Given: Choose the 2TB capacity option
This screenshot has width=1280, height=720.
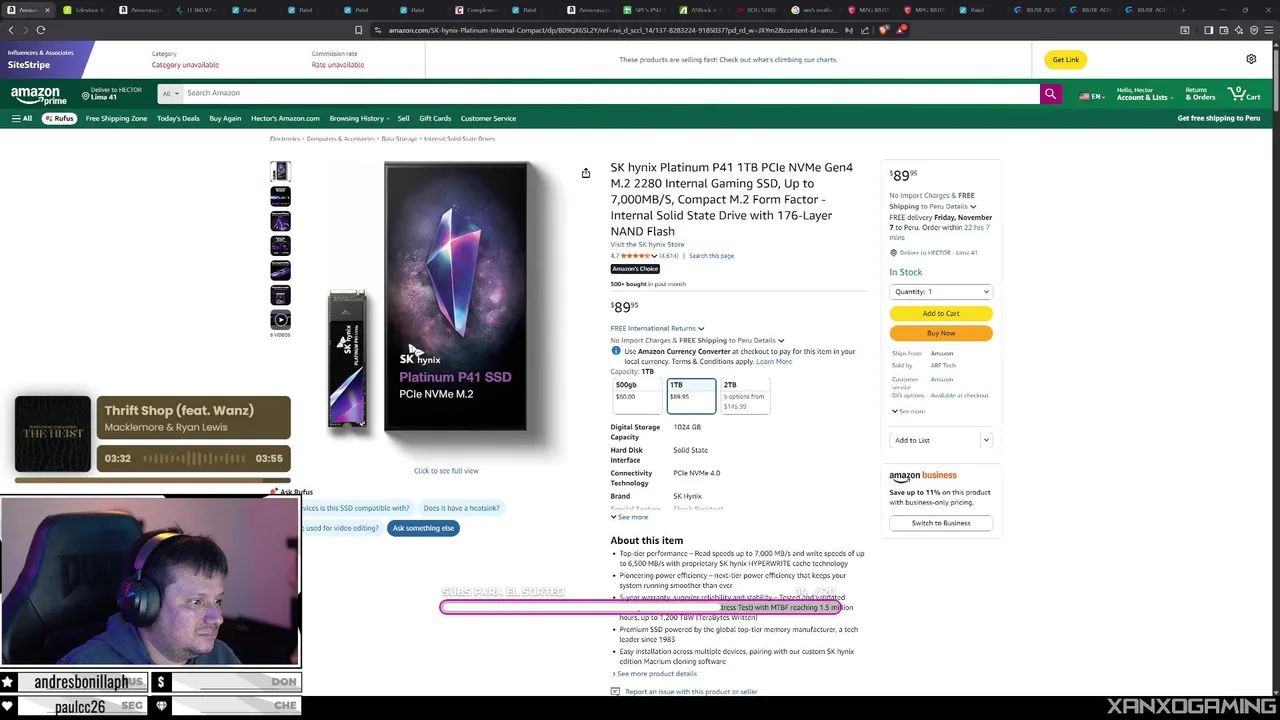Looking at the screenshot, I should tap(745, 395).
